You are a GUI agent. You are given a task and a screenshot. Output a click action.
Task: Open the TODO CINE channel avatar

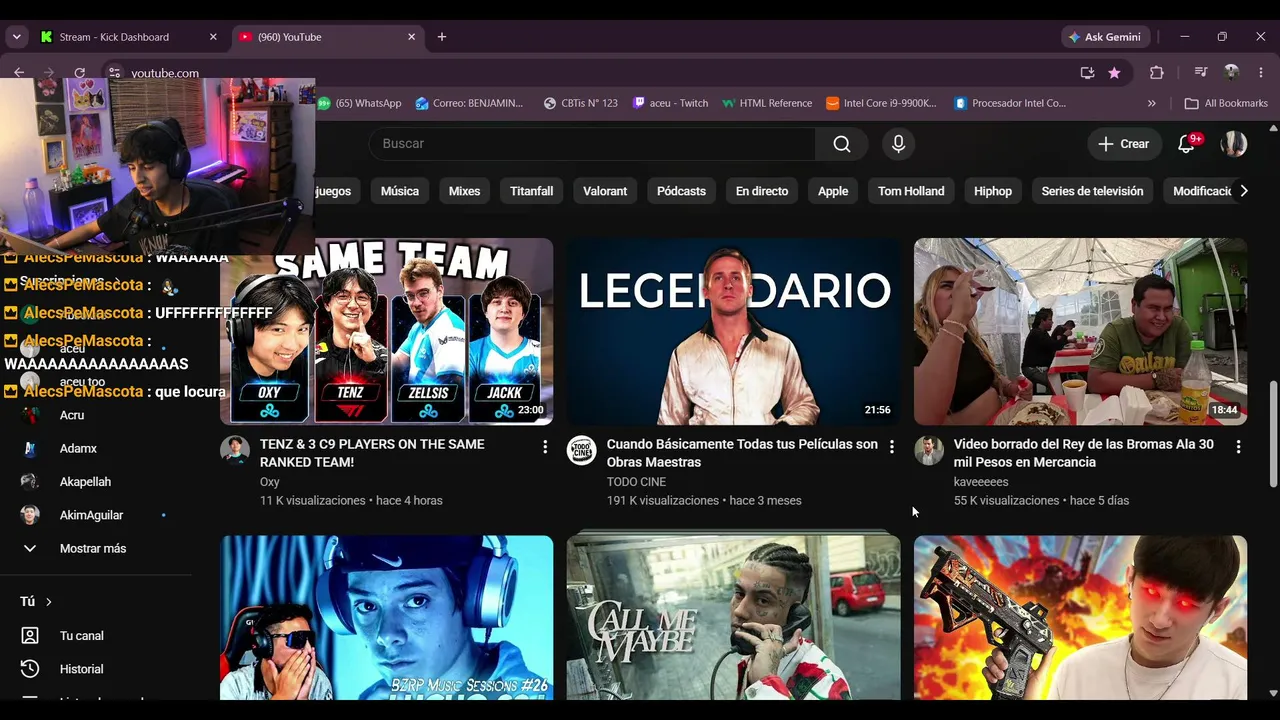581,450
